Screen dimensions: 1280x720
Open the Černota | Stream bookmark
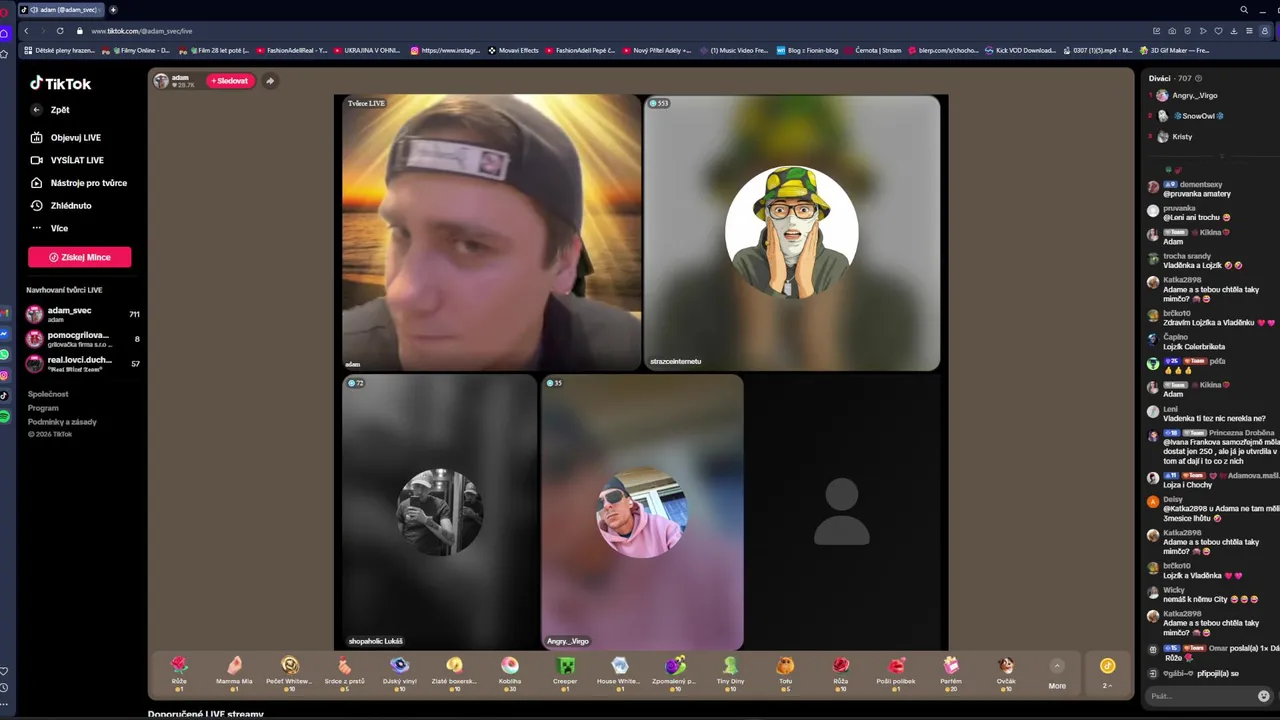coord(872,50)
